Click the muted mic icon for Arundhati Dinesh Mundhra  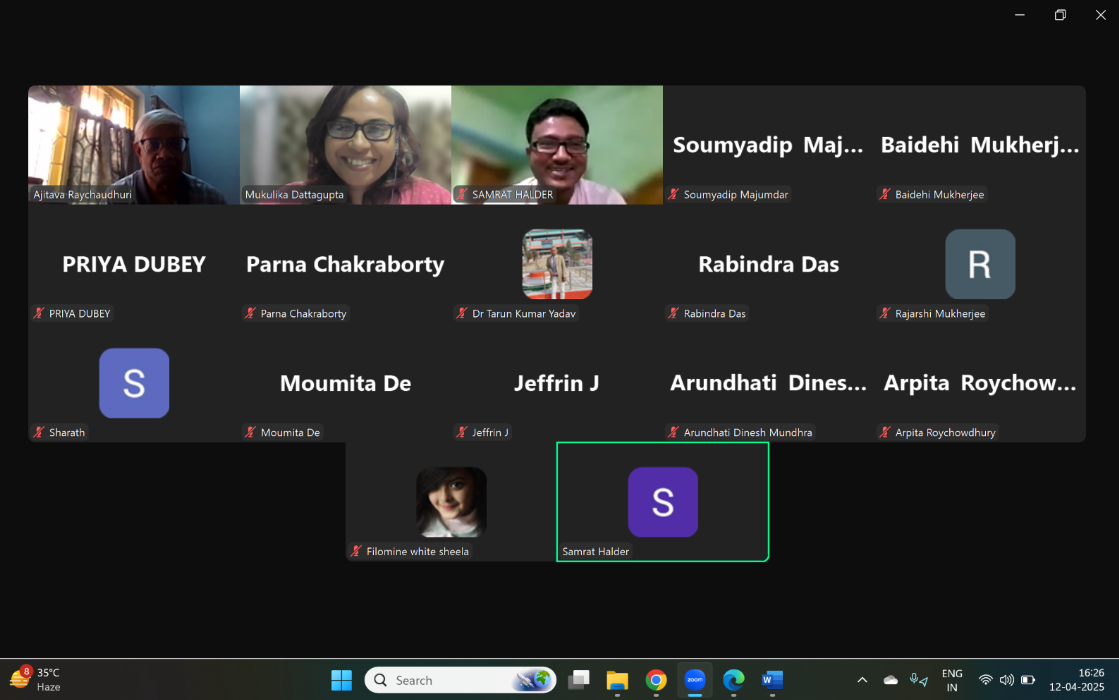click(674, 432)
